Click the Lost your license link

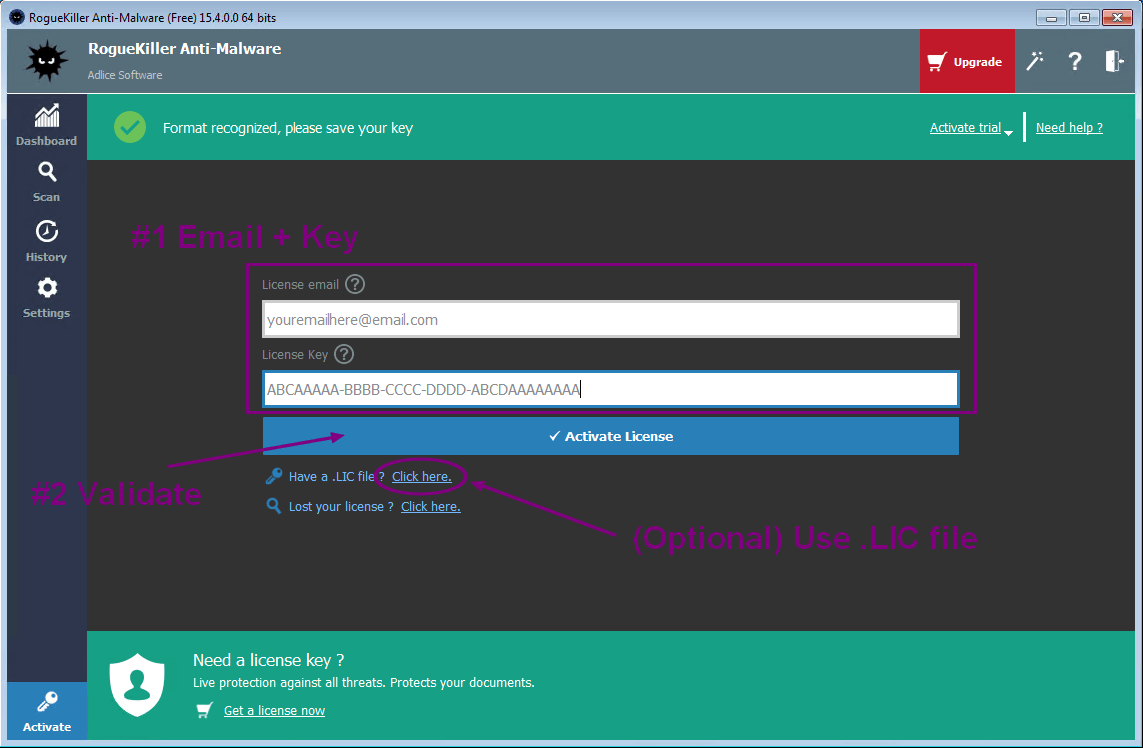430,507
